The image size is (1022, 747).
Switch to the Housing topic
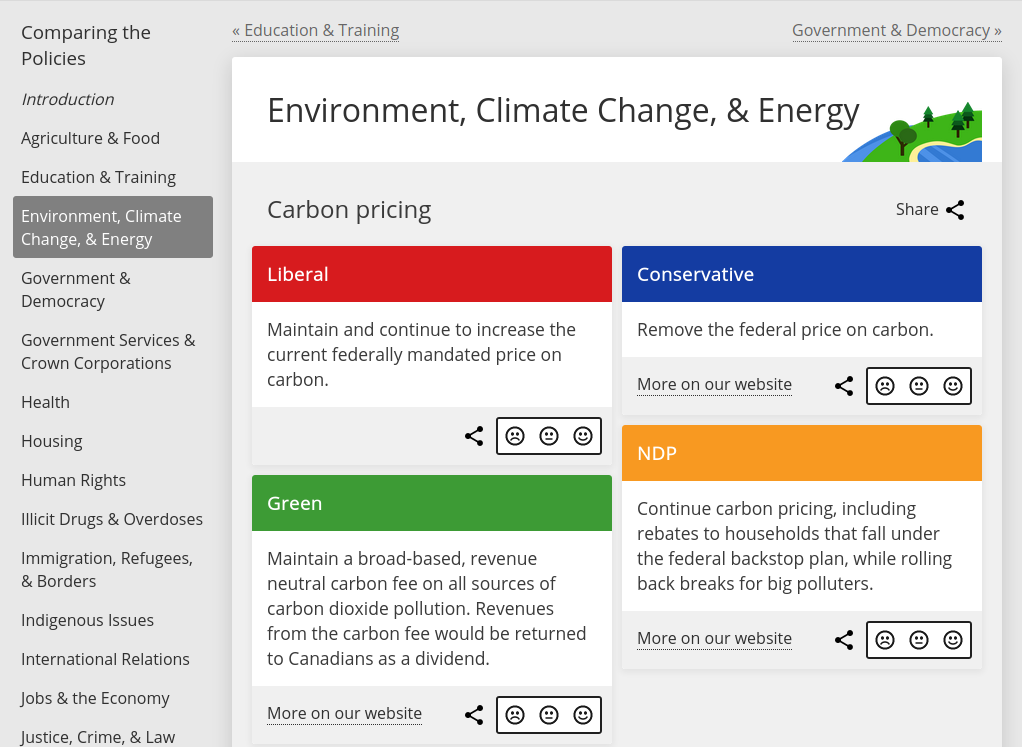(51, 441)
